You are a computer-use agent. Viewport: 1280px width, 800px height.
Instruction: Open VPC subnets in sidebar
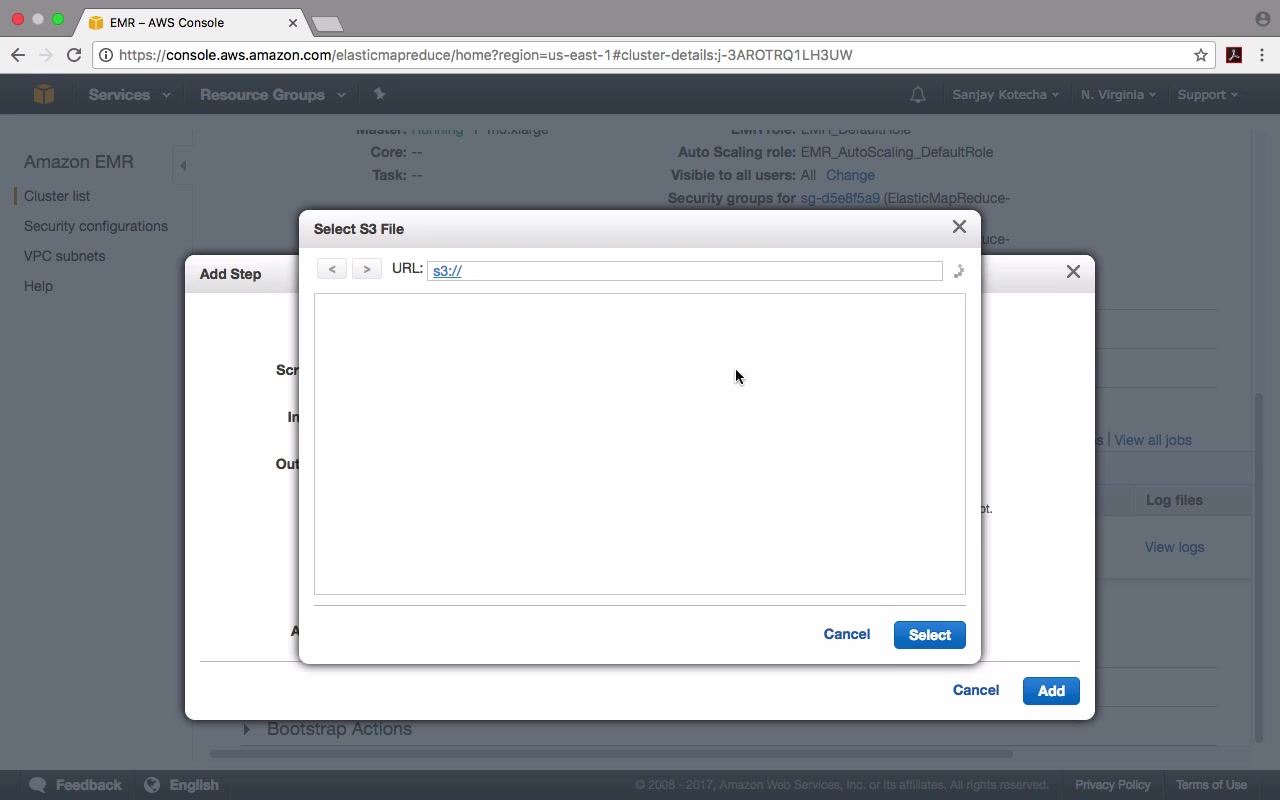pyautogui.click(x=64, y=256)
